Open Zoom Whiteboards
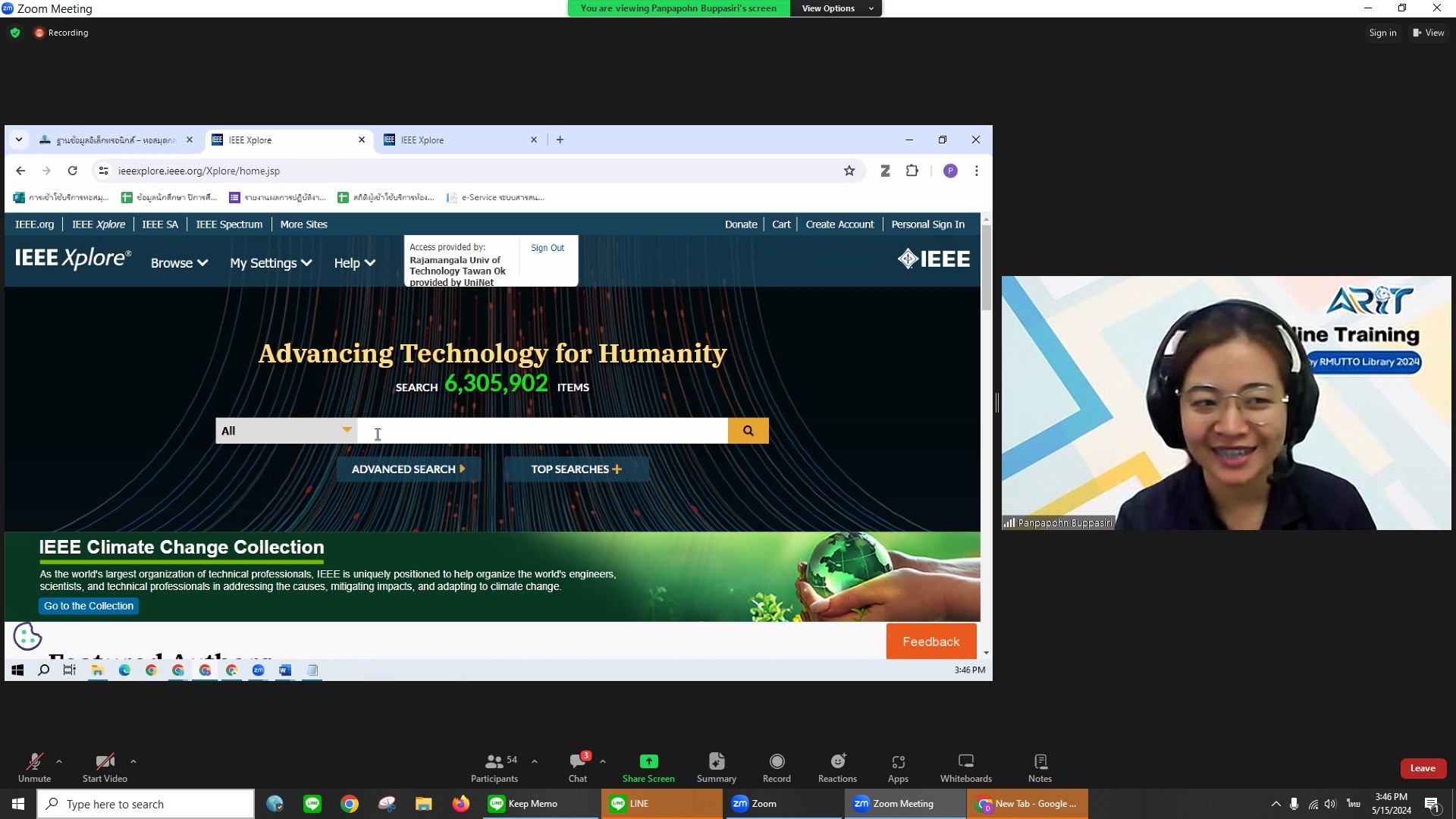The width and height of the screenshot is (1456, 819). tap(966, 767)
